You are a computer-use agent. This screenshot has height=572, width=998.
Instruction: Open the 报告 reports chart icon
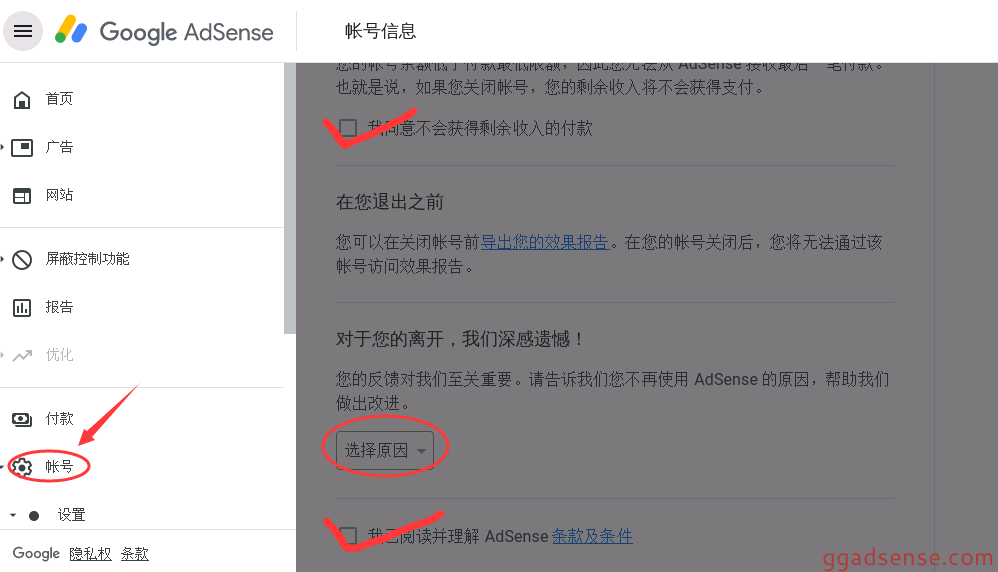pyautogui.click(x=22, y=307)
